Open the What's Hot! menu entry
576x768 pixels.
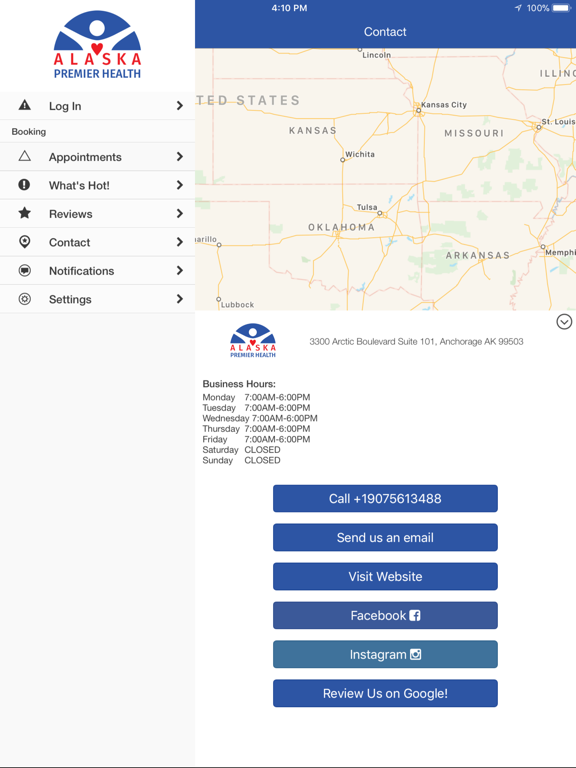click(97, 185)
